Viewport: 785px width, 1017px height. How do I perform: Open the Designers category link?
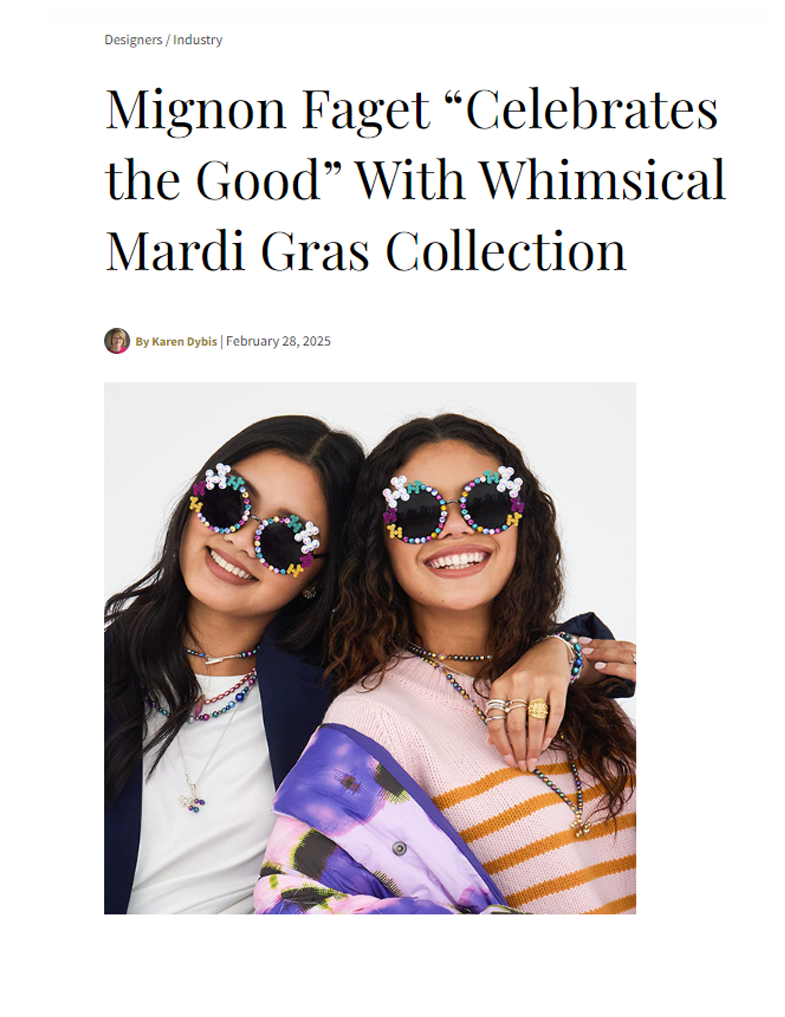133,40
